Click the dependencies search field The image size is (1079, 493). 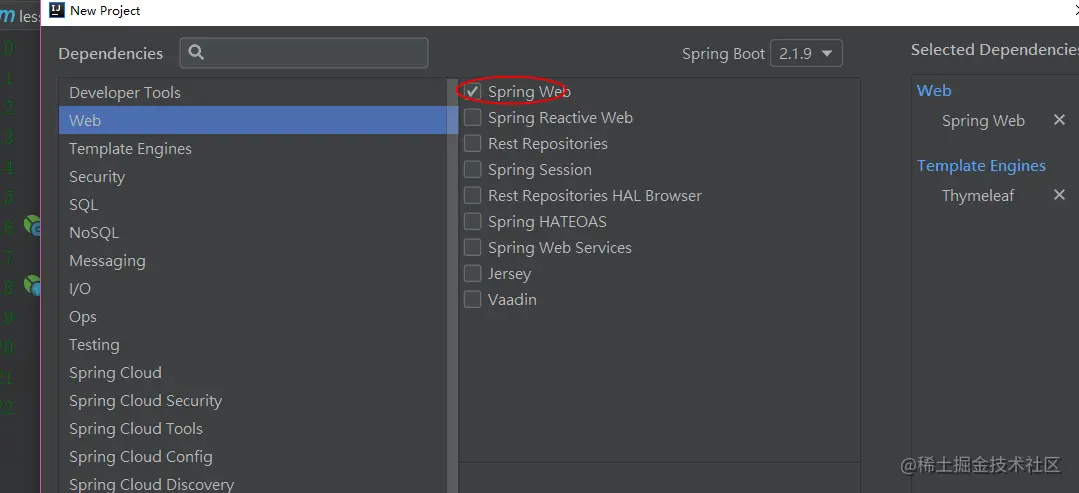tap(304, 53)
